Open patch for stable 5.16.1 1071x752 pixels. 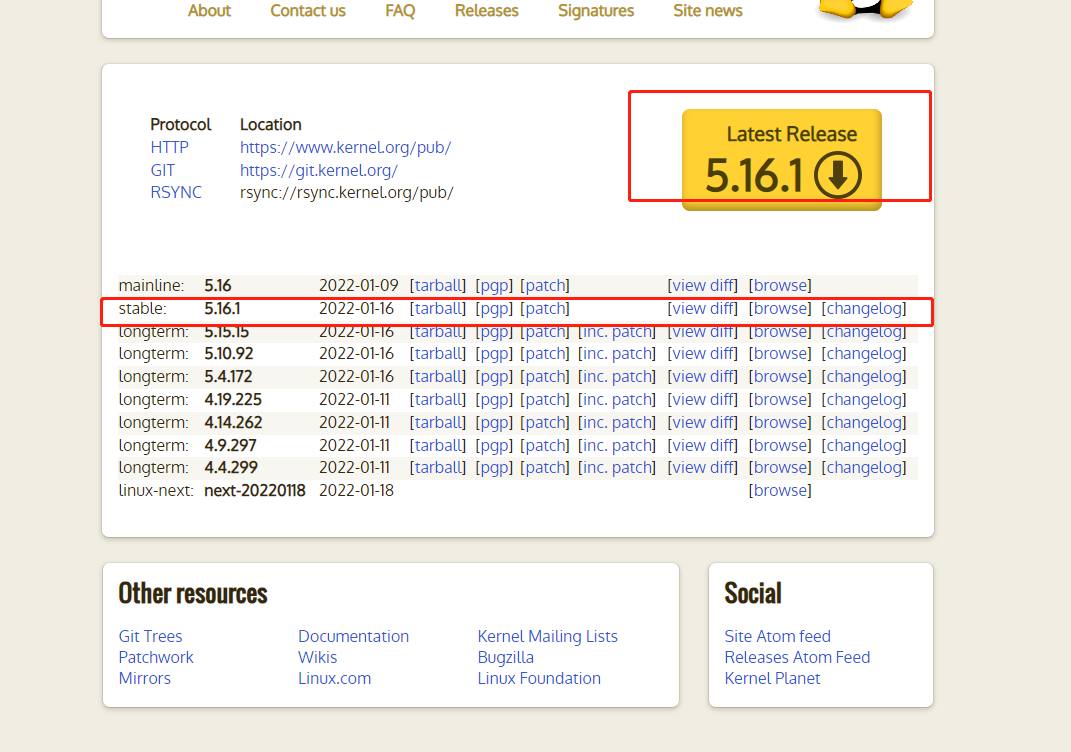(544, 309)
